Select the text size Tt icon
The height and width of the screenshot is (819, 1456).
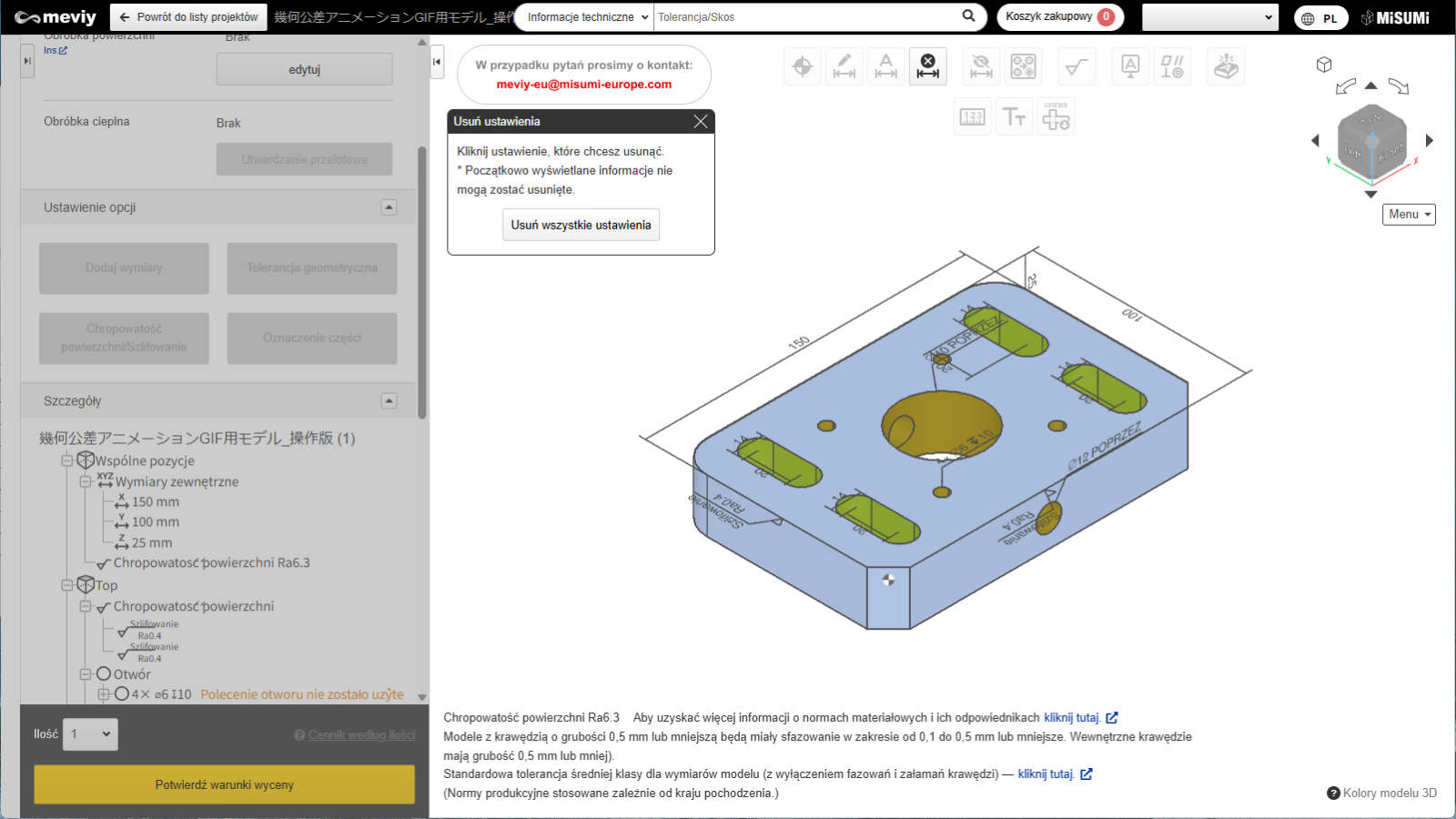tap(1014, 117)
